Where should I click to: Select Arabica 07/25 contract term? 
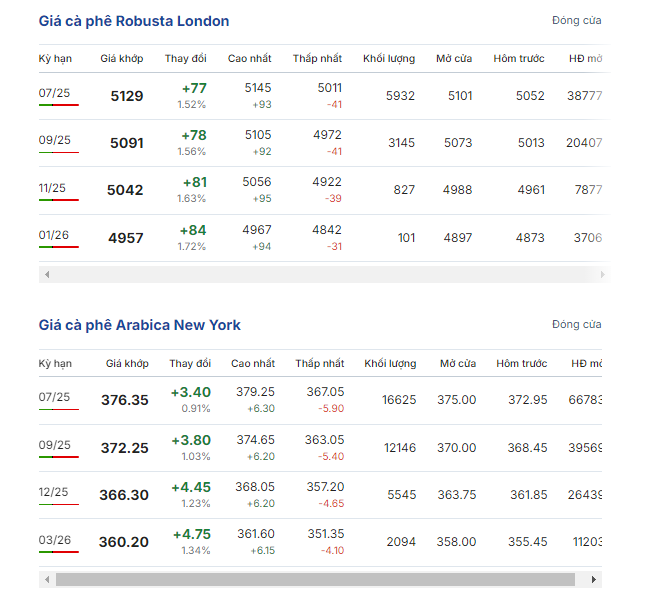[54, 397]
